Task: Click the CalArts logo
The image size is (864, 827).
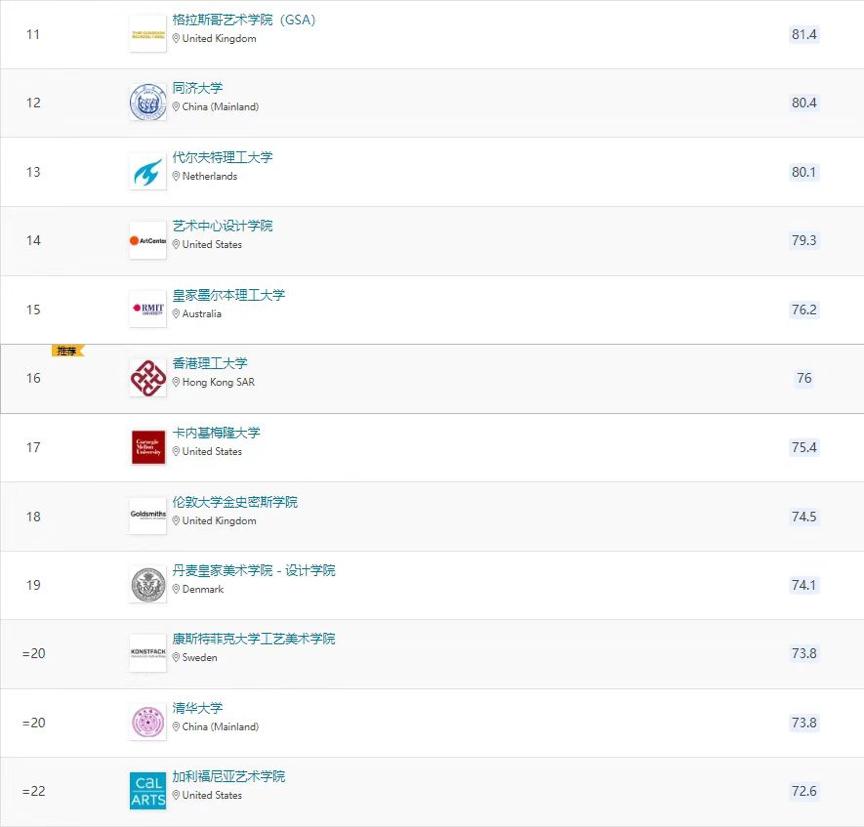Action: point(148,791)
